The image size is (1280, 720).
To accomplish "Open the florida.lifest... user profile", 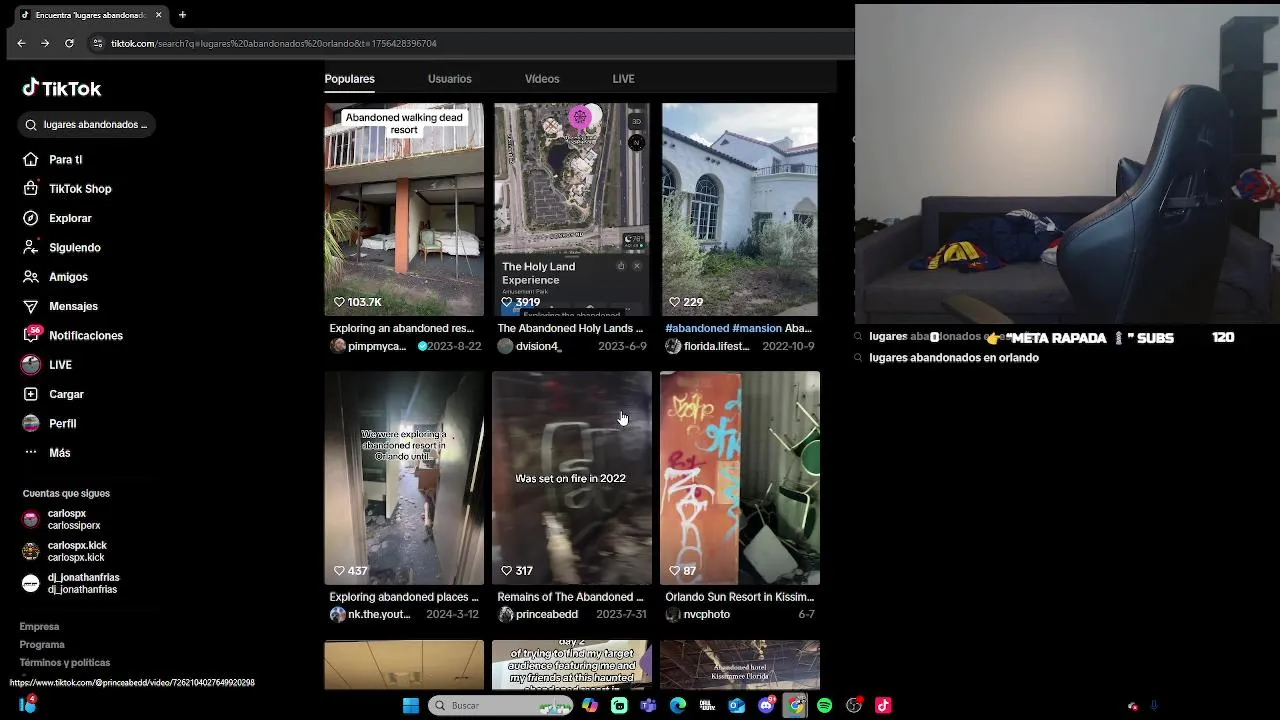I will (707, 346).
